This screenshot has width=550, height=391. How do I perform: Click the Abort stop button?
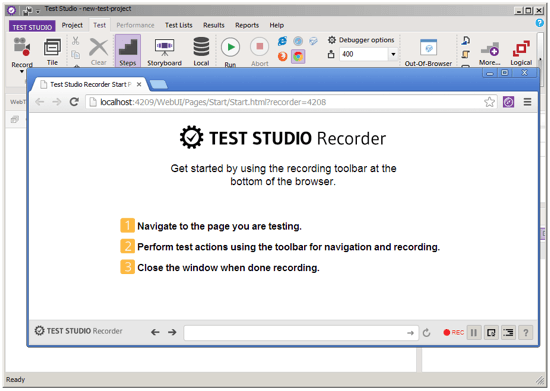pyautogui.click(x=260, y=47)
